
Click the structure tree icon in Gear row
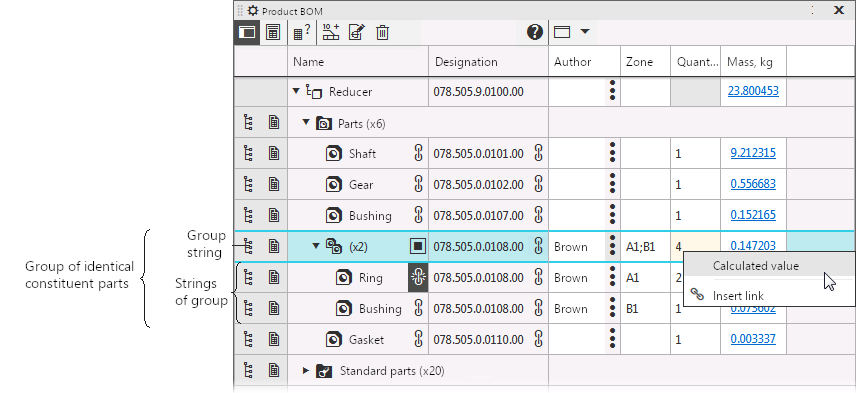point(248,184)
